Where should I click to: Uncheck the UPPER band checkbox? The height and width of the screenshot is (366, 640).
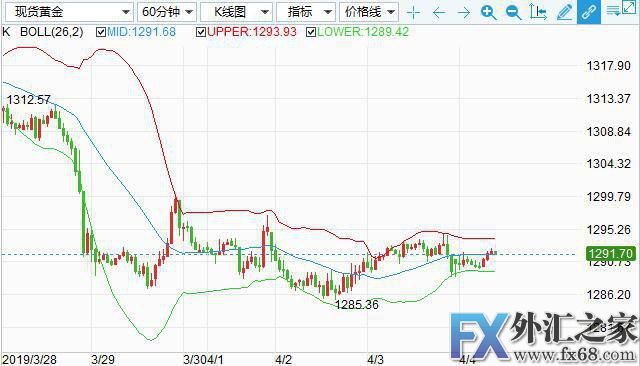click(201, 32)
